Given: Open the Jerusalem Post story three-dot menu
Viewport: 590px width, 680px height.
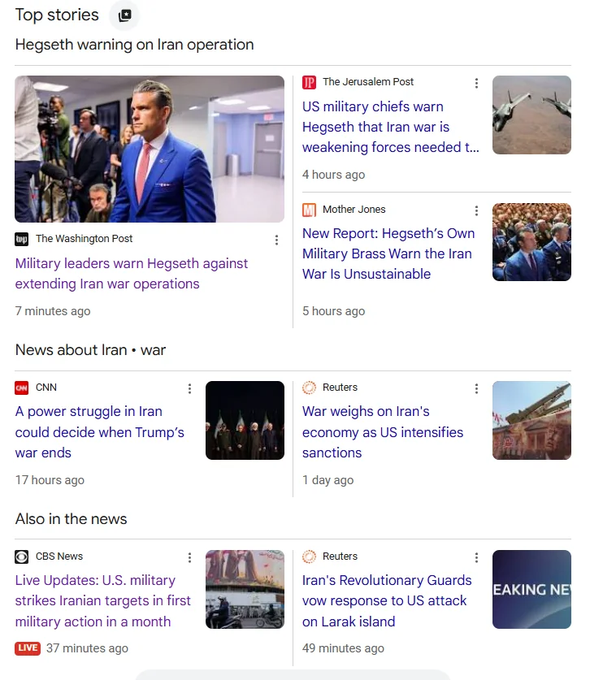Looking at the screenshot, I should (x=476, y=83).
